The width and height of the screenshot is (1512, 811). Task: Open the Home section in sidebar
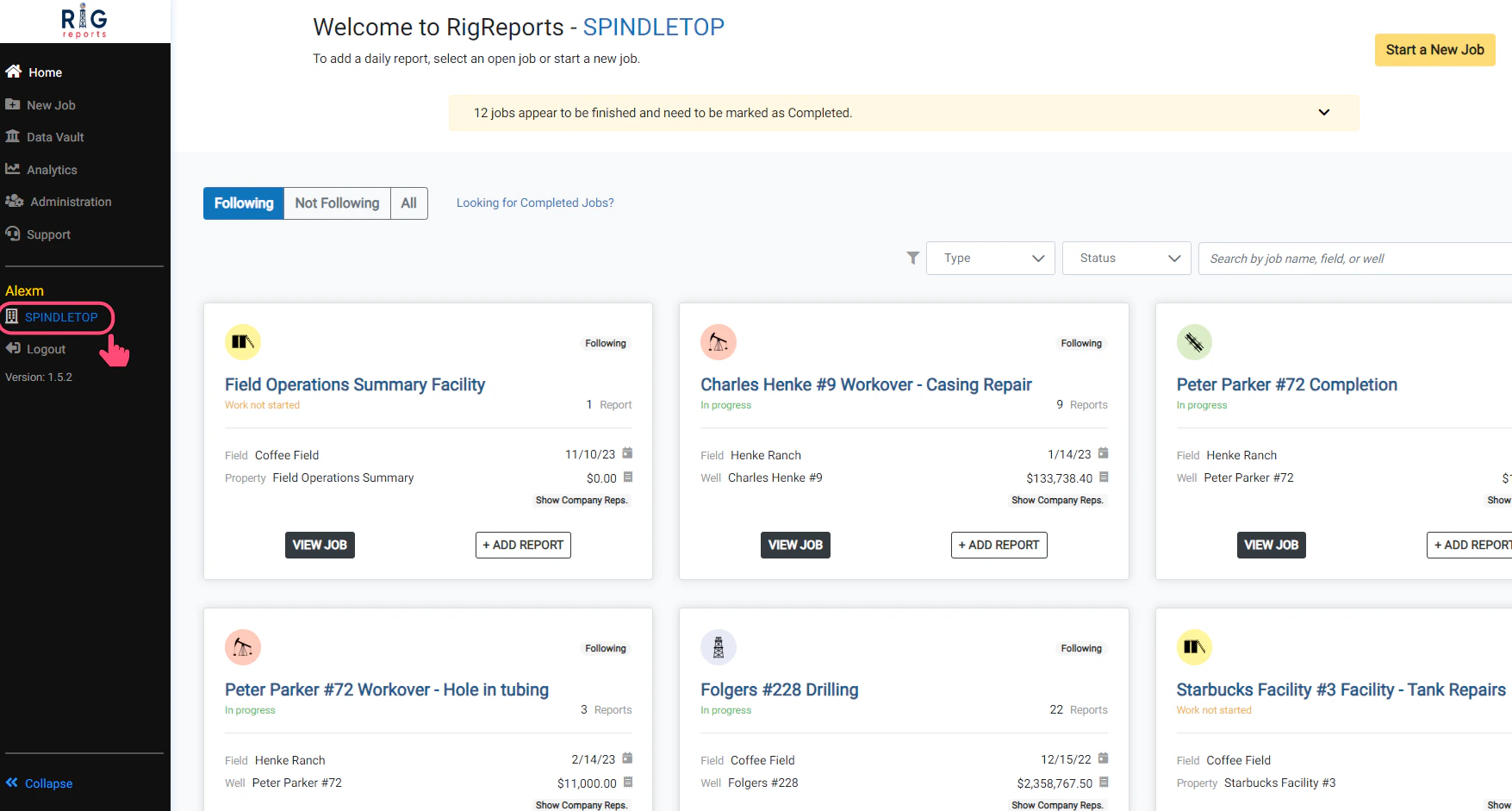43,72
